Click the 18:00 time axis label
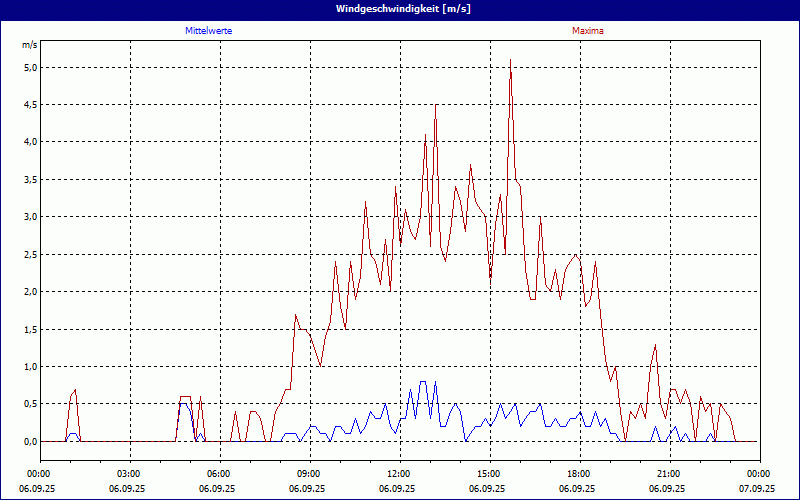 coord(578,473)
